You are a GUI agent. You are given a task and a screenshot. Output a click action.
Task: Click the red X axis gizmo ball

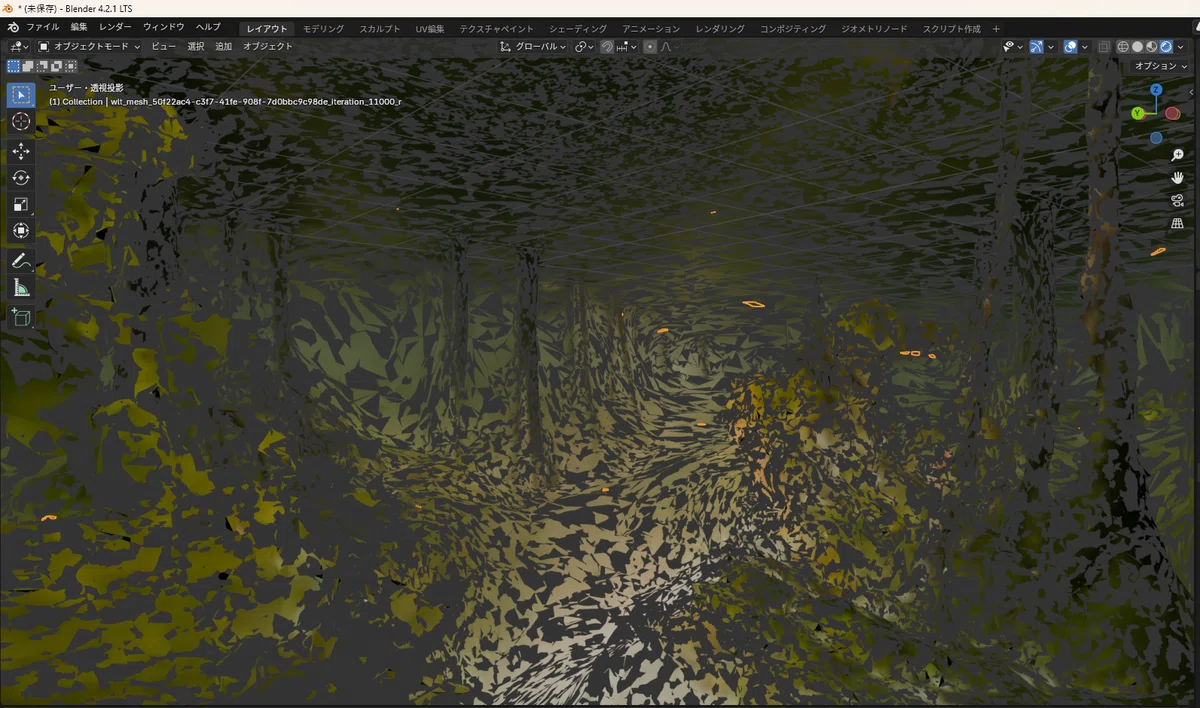pos(1172,113)
